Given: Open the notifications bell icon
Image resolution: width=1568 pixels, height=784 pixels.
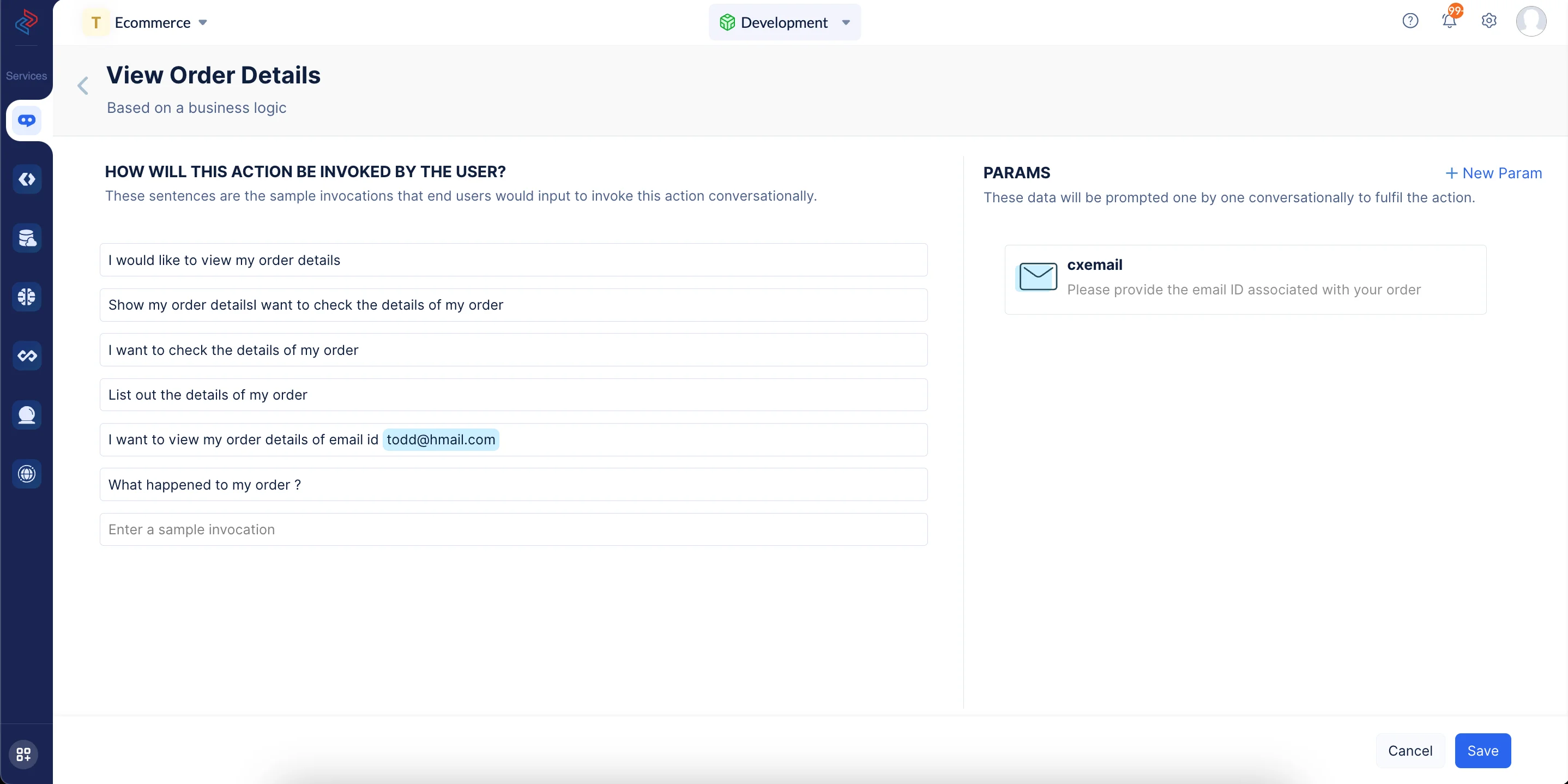Looking at the screenshot, I should (x=1449, y=21).
